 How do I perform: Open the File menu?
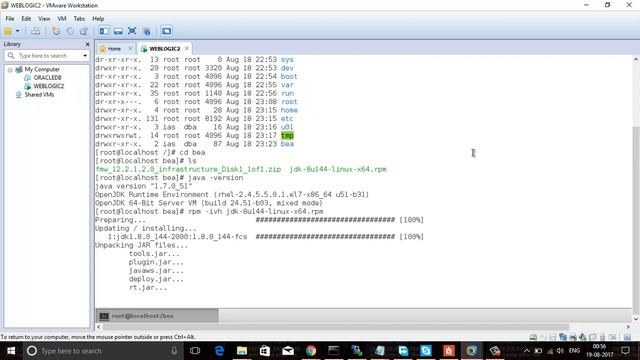[x=10, y=19]
